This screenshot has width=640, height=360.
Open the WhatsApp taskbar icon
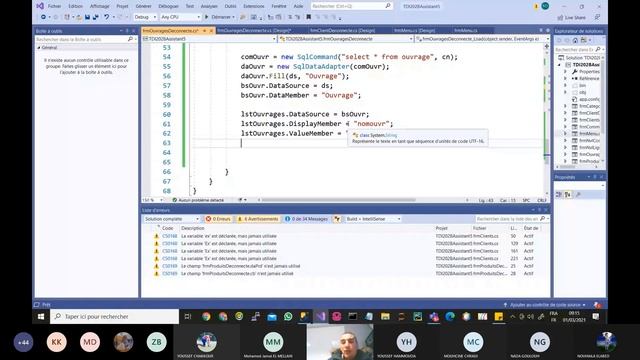pyautogui.click(x=288, y=316)
